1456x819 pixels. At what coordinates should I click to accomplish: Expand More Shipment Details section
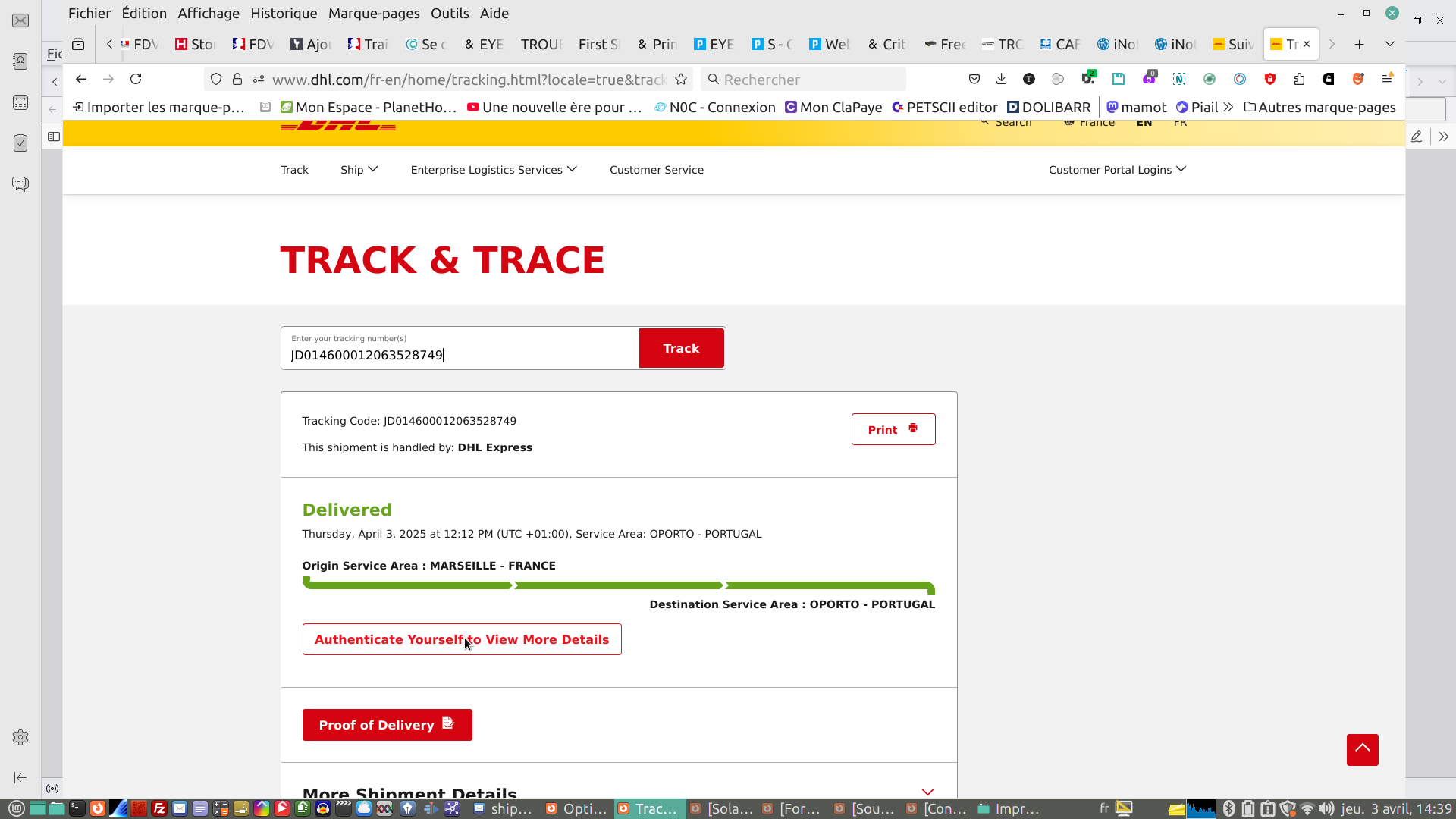[x=927, y=792]
